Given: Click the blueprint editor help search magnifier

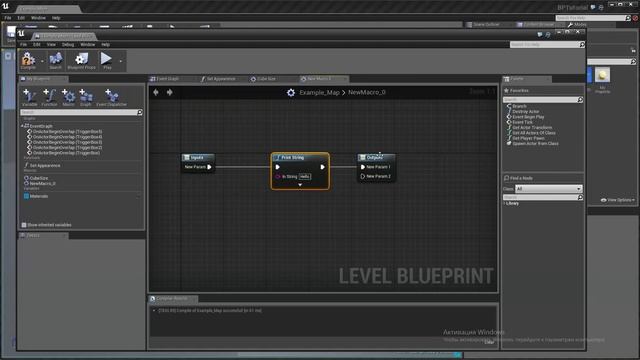Looking at the screenshot, I should pos(582,44).
